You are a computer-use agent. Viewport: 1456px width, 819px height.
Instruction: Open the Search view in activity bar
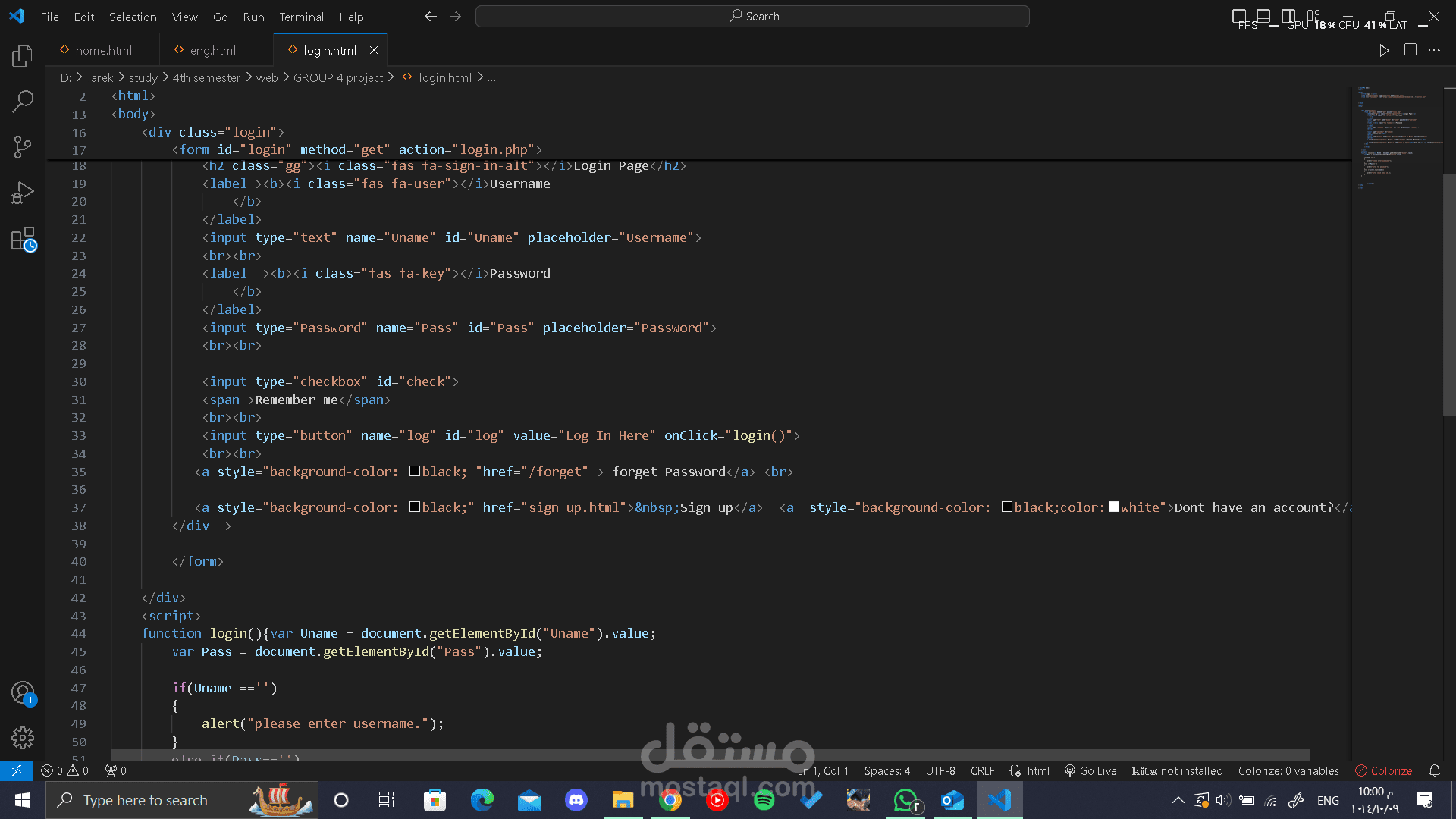coord(23,101)
